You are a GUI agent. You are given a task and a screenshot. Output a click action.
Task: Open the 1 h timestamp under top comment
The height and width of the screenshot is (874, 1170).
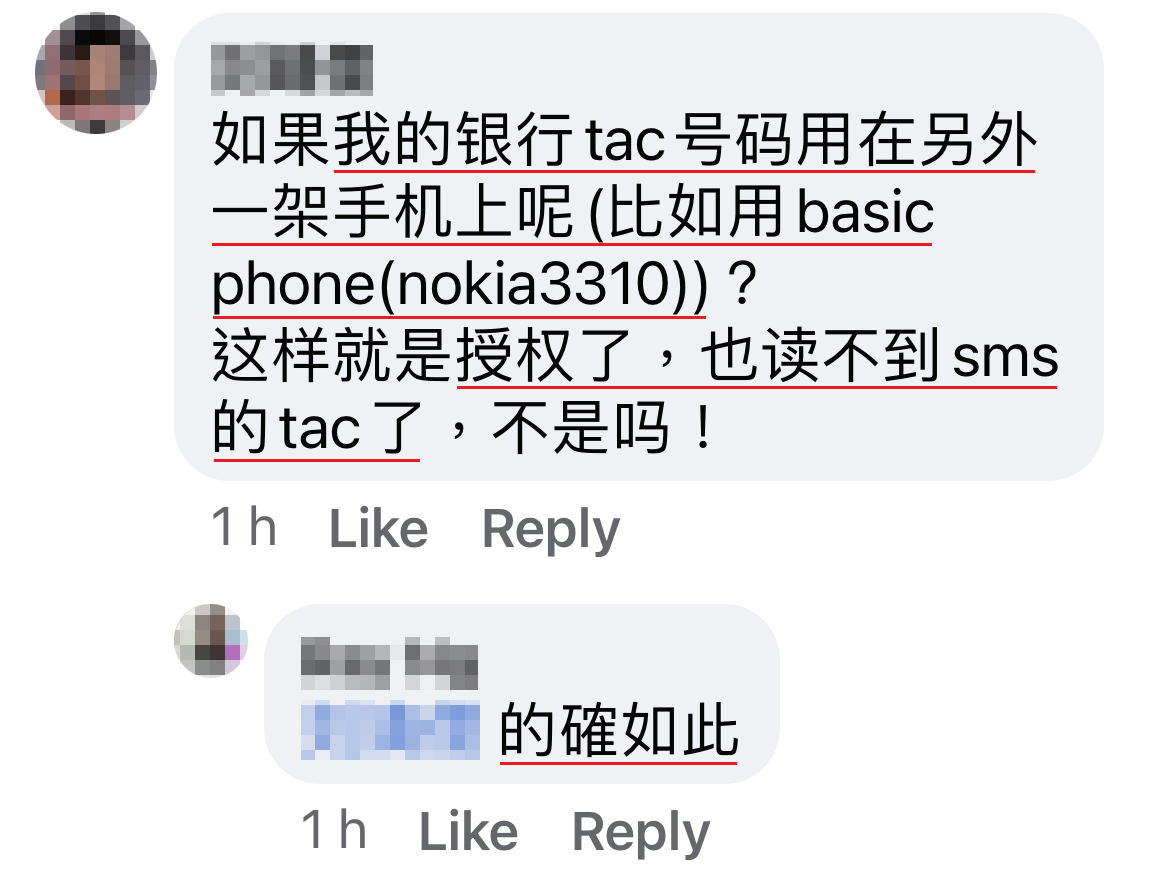(x=244, y=527)
